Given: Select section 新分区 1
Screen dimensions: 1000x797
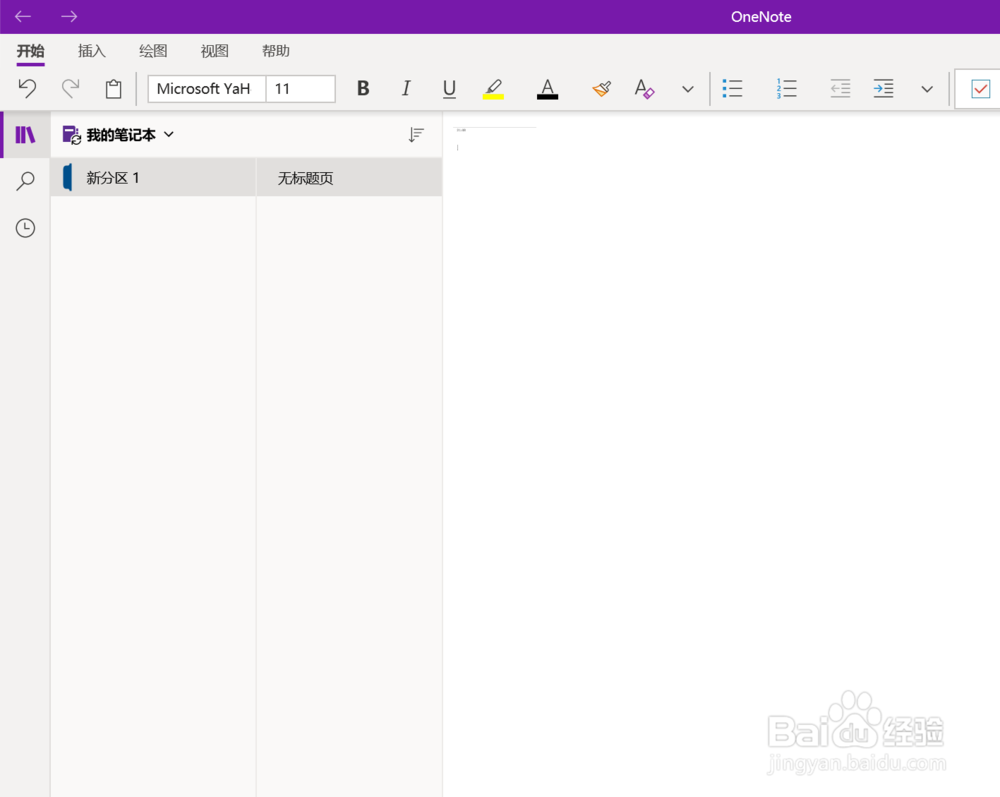Looking at the screenshot, I should [x=153, y=177].
